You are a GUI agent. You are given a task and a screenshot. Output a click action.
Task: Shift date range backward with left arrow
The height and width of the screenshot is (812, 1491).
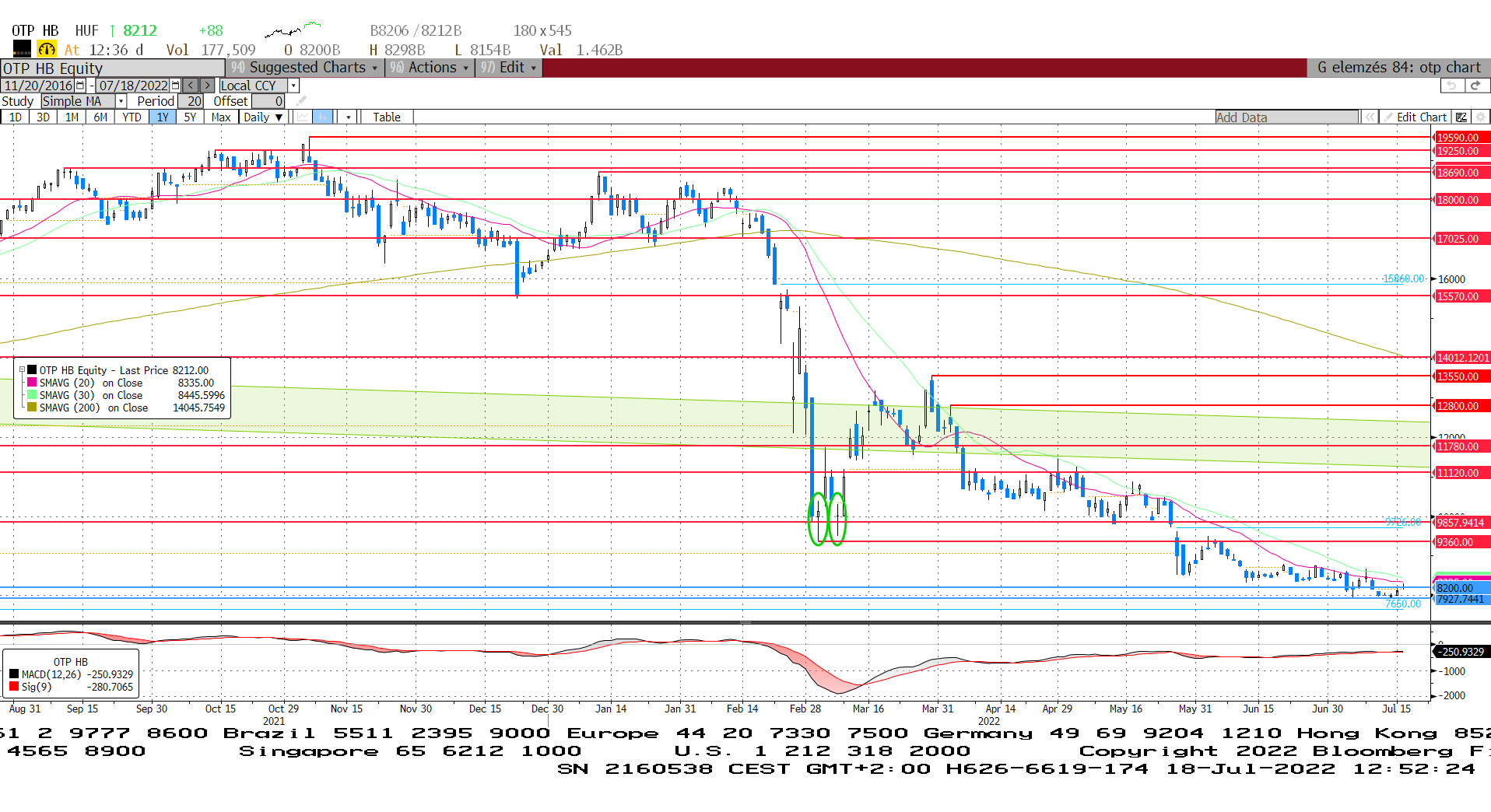[191, 86]
